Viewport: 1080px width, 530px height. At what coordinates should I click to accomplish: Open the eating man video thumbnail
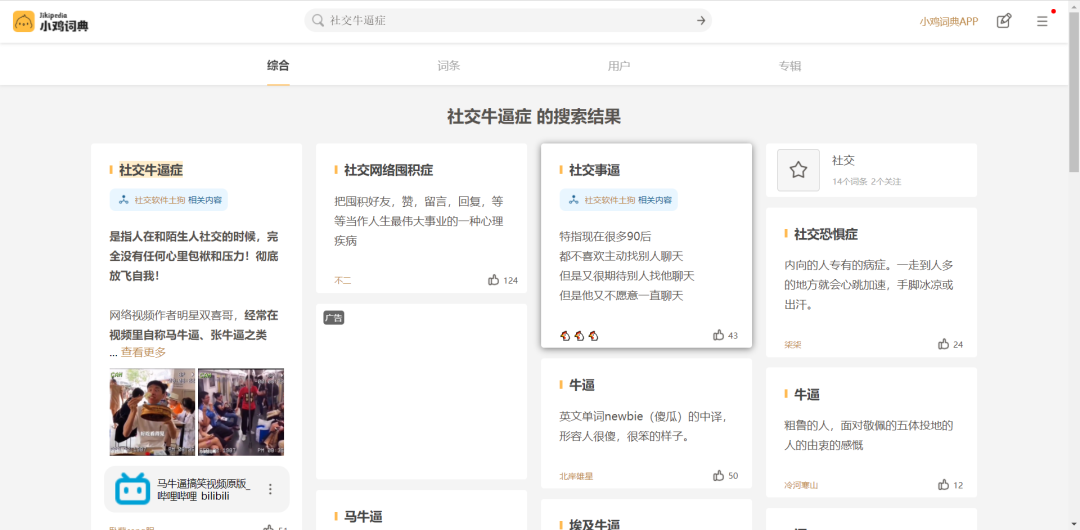coord(152,412)
